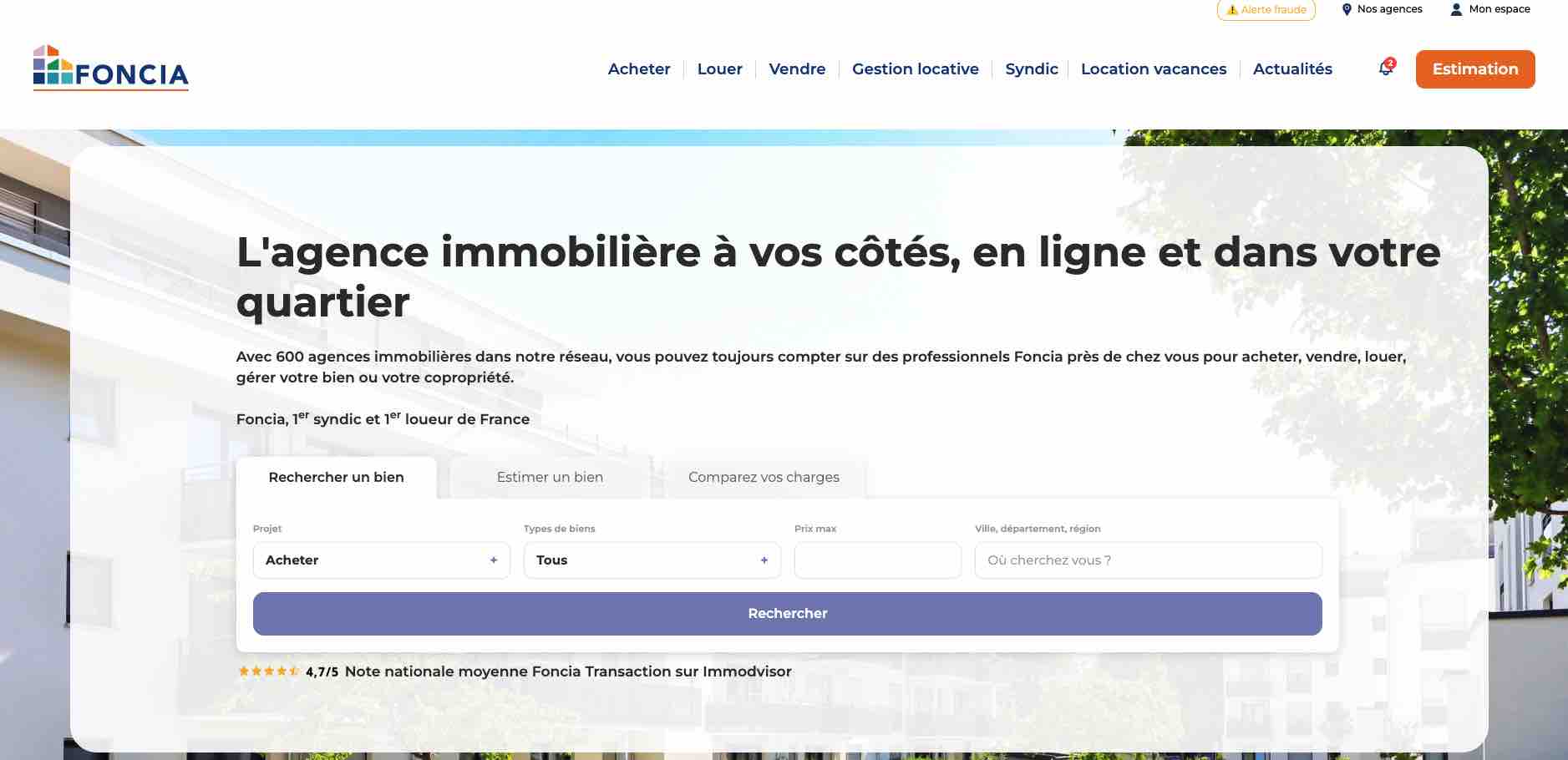Open the Location vacances link

pos(1154,69)
